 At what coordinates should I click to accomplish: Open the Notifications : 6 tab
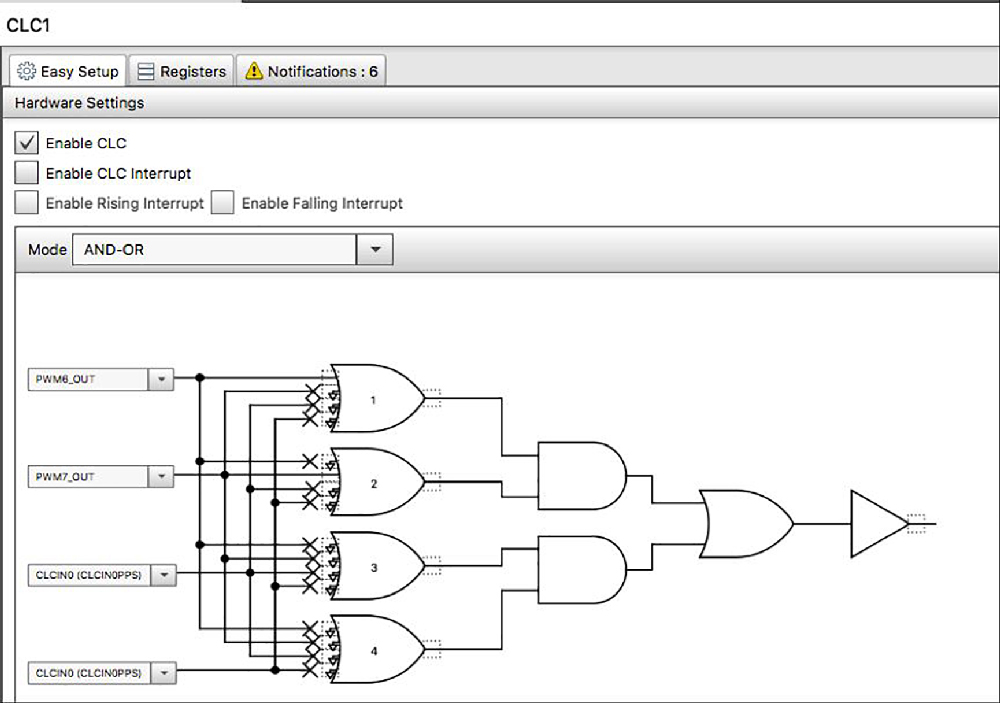click(x=311, y=71)
